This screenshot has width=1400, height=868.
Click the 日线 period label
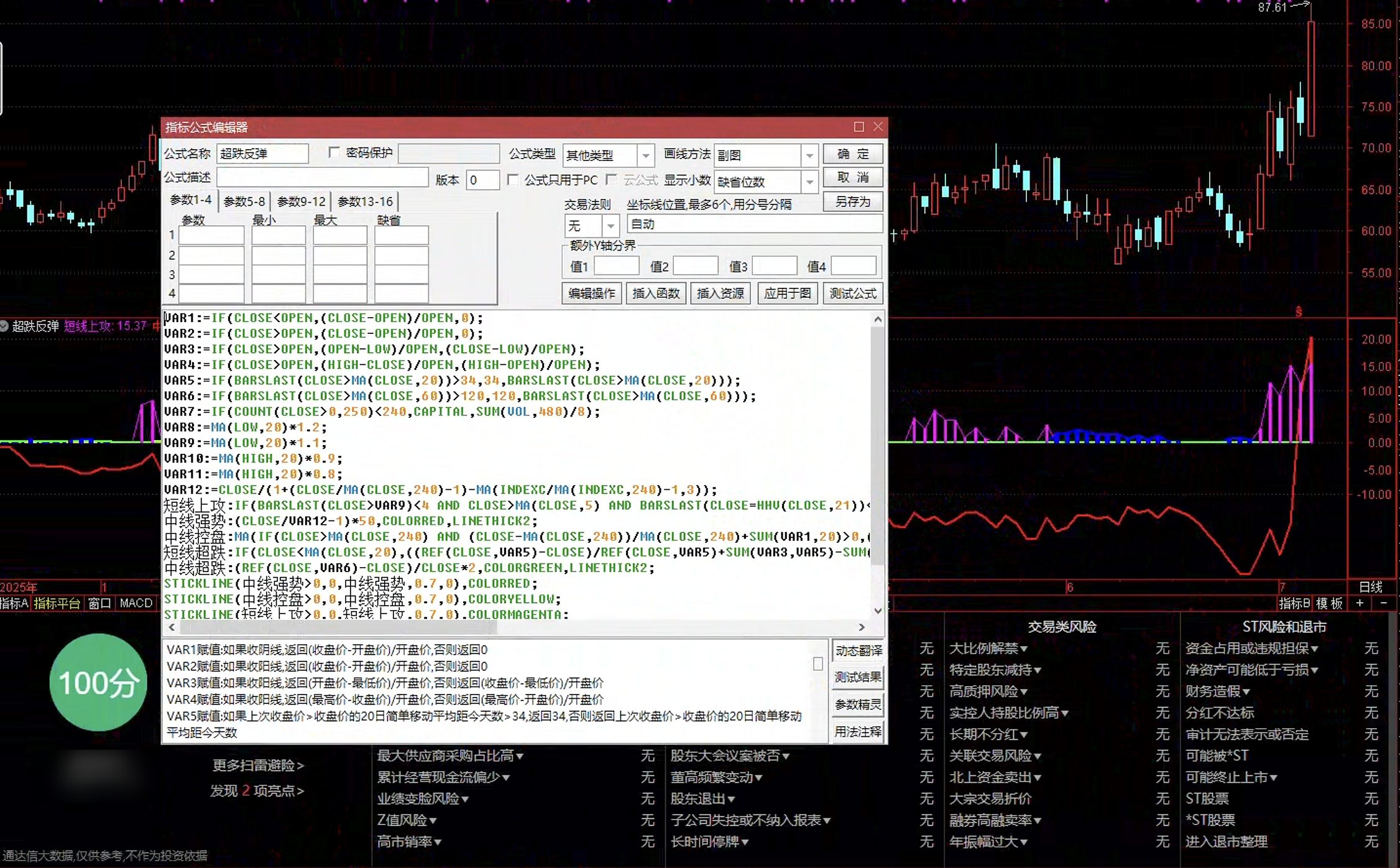click(x=1371, y=587)
